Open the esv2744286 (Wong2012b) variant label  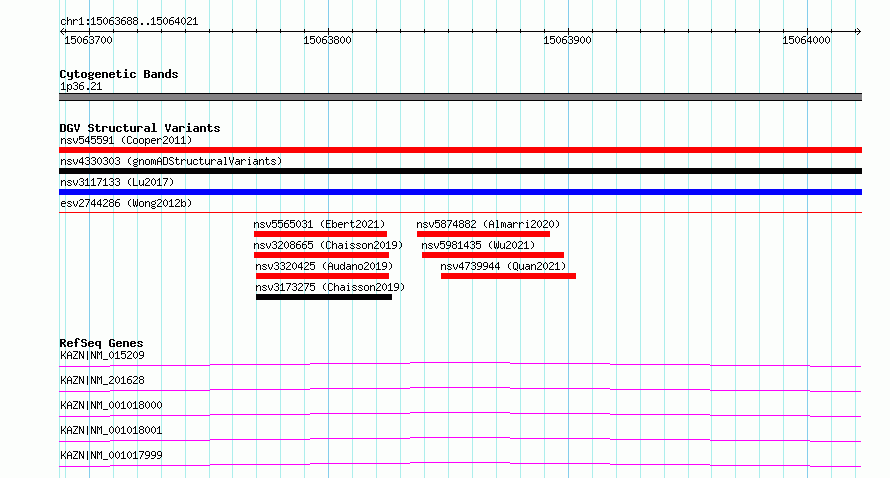click(126, 203)
